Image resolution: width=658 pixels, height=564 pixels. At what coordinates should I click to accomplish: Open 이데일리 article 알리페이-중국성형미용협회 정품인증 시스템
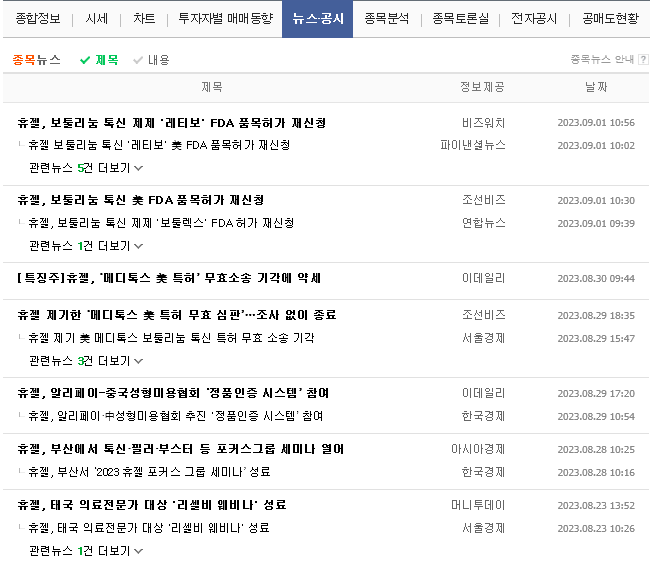pos(173,393)
